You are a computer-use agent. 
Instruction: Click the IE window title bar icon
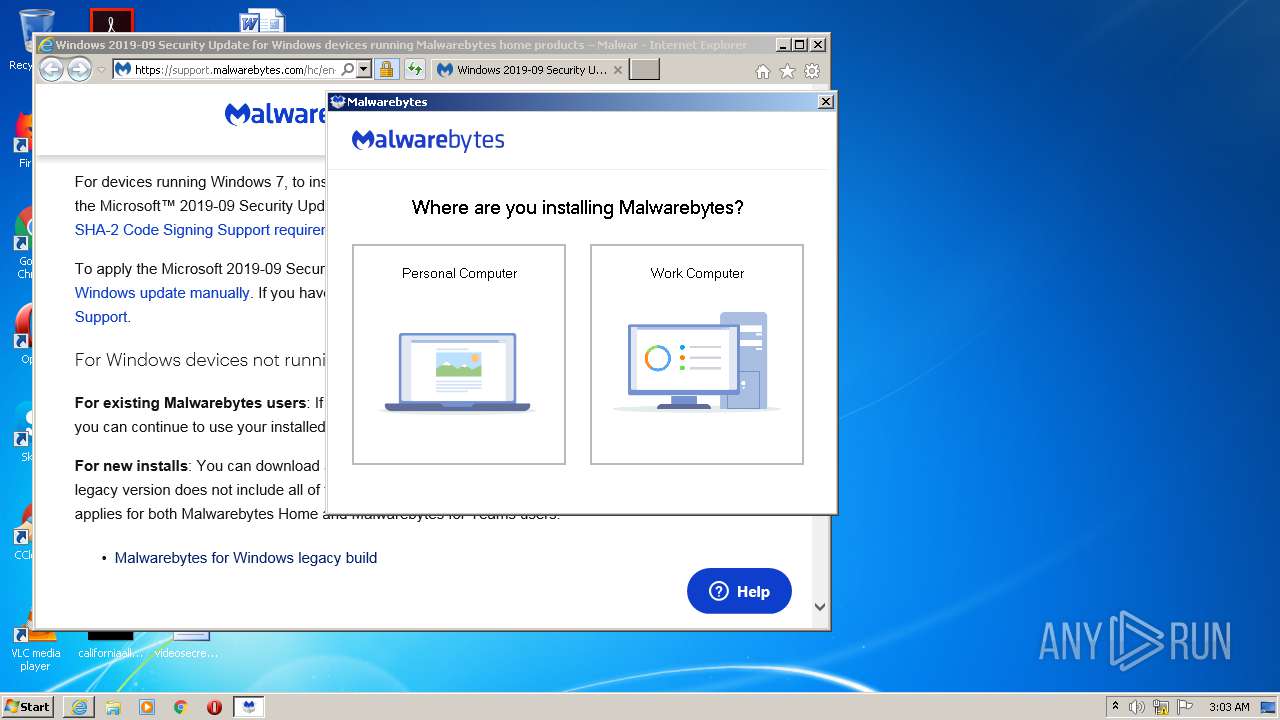(45, 45)
